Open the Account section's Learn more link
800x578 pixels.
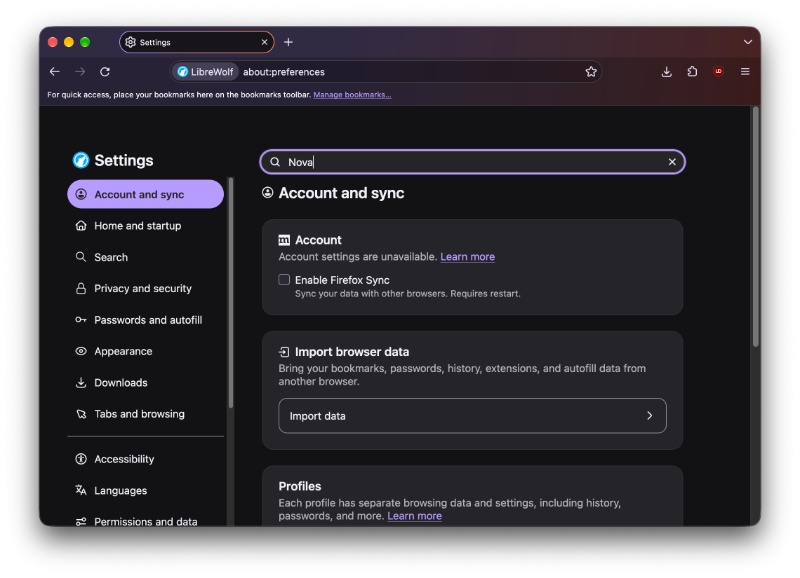[467, 257]
